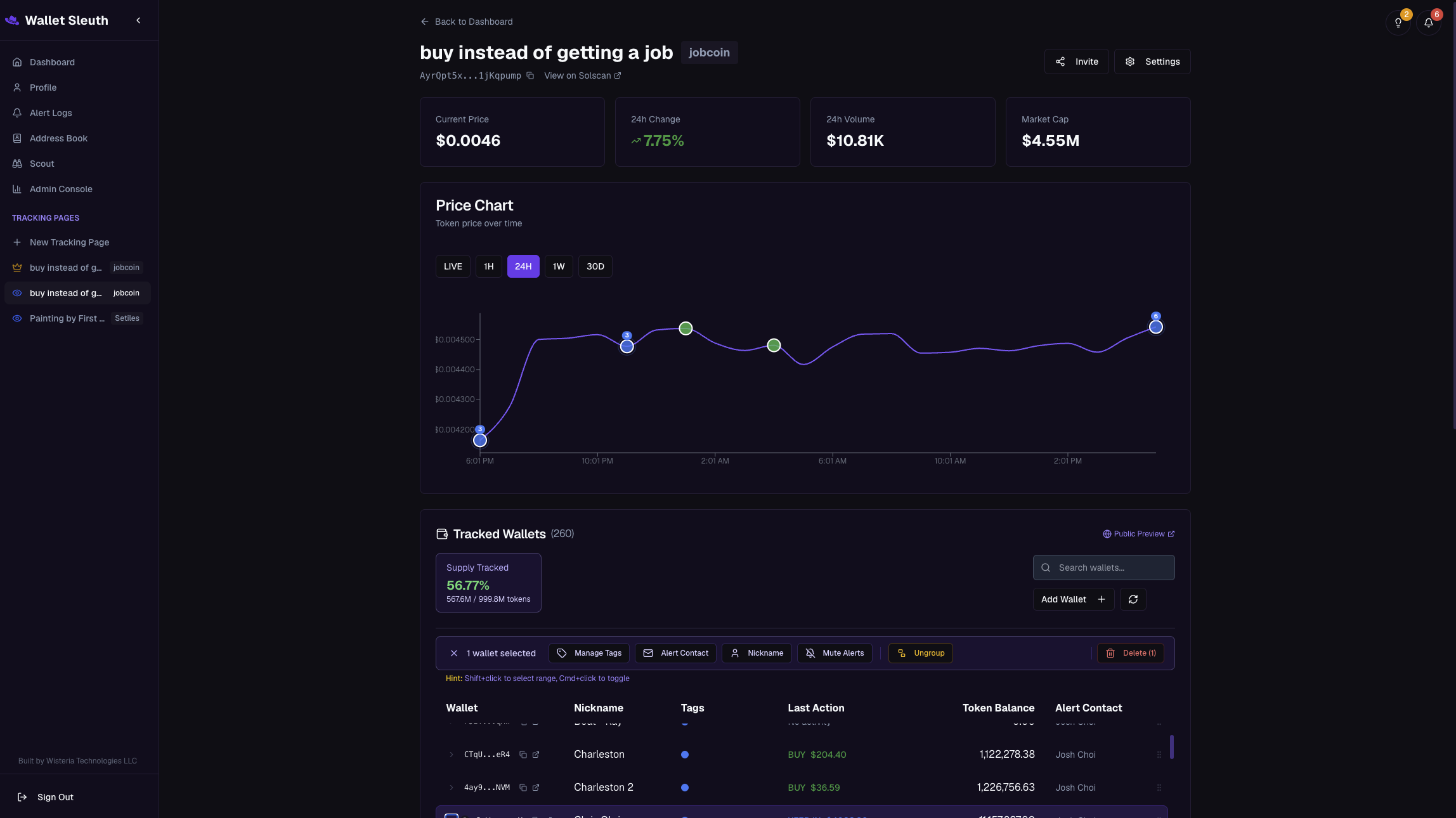Click the Supply Tracked 56.77% card
The width and height of the screenshot is (1456, 818).
point(488,583)
